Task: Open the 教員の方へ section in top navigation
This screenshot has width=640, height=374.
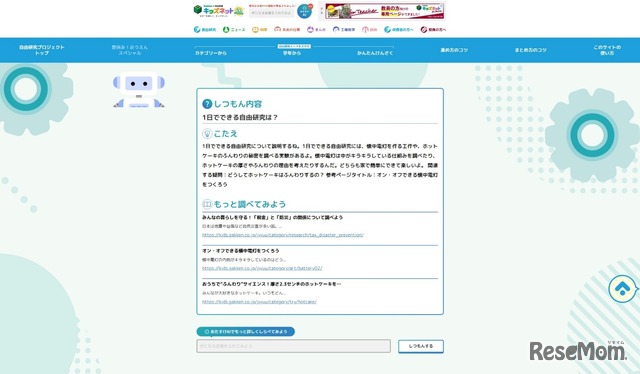Action: point(433,29)
